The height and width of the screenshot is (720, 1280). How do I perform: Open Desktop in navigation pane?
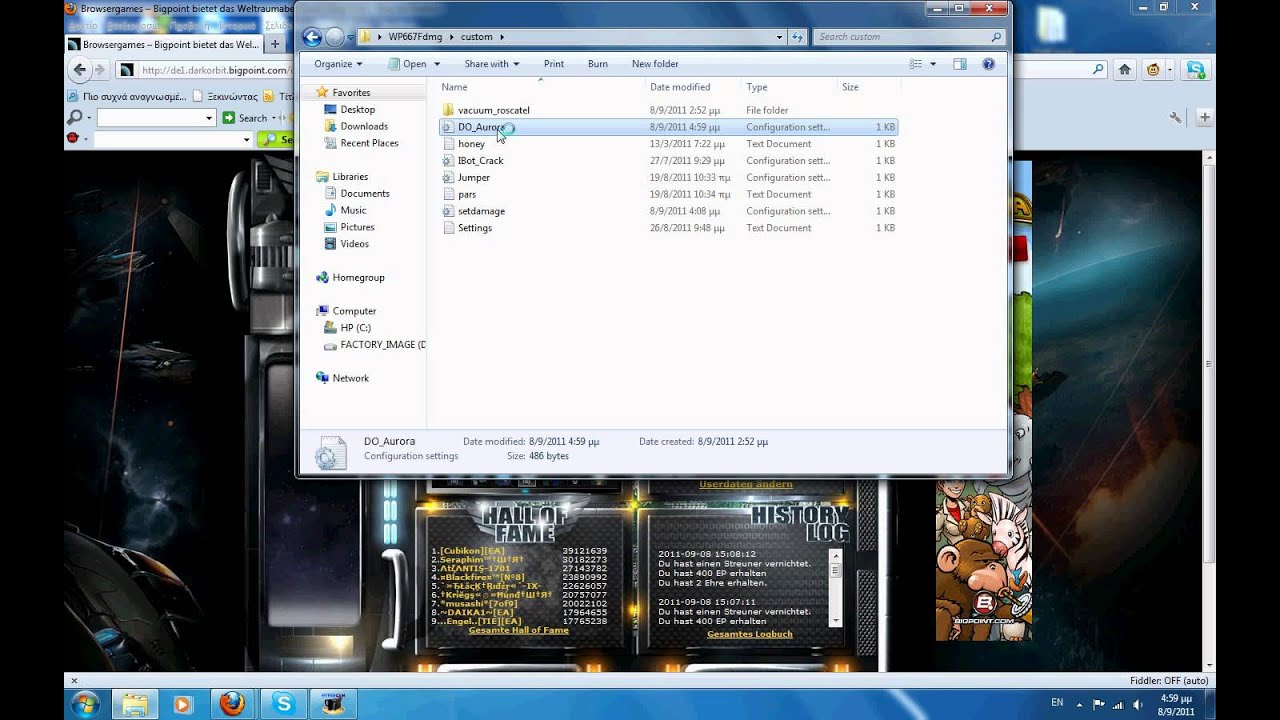click(357, 109)
